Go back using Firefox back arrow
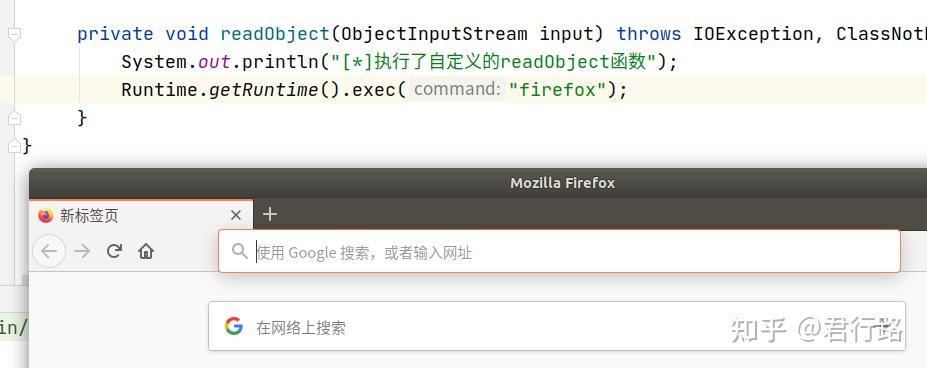The width and height of the screenshot is (927, 368). tap(48, 251)
